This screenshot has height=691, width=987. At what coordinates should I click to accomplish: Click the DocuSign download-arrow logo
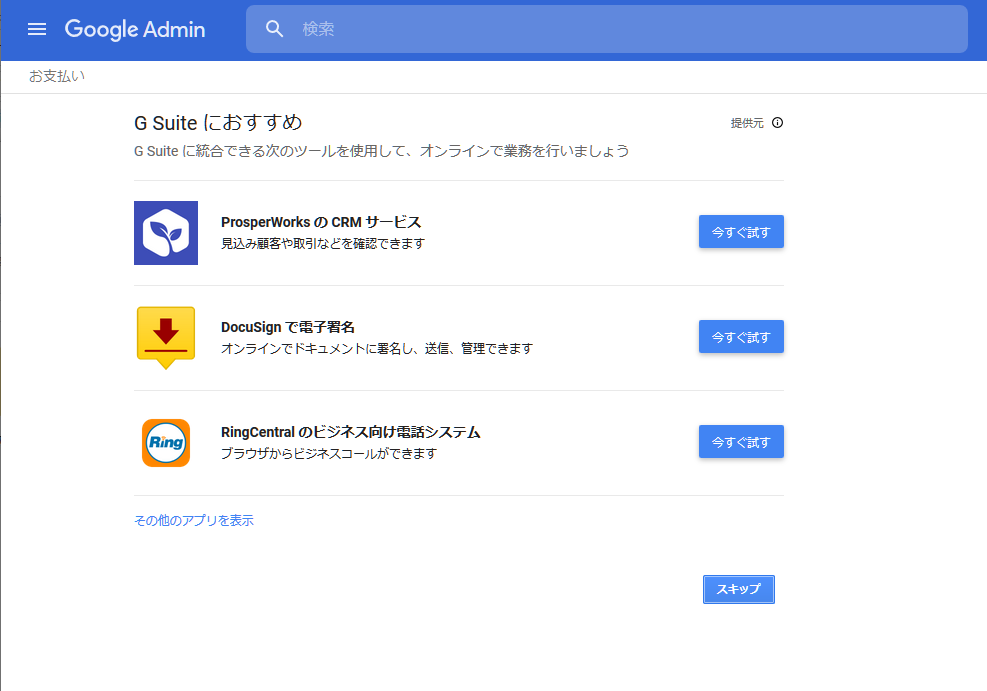point(166,337)
